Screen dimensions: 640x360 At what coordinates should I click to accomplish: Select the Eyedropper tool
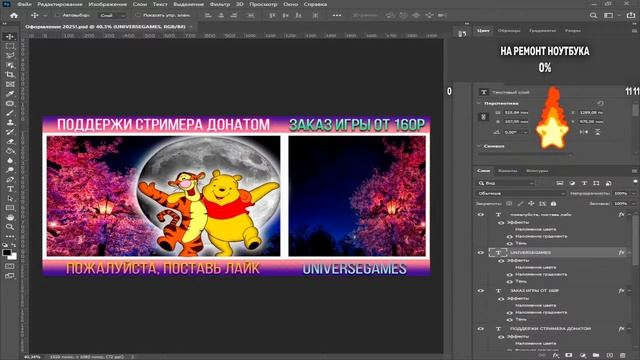tap(10, 94)
